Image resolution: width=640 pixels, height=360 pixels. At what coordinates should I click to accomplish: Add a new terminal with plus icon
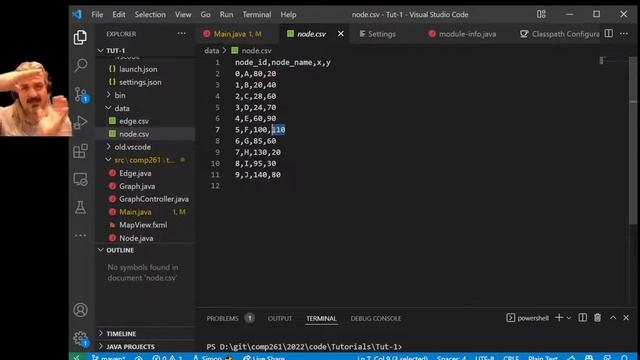[559, 318]
